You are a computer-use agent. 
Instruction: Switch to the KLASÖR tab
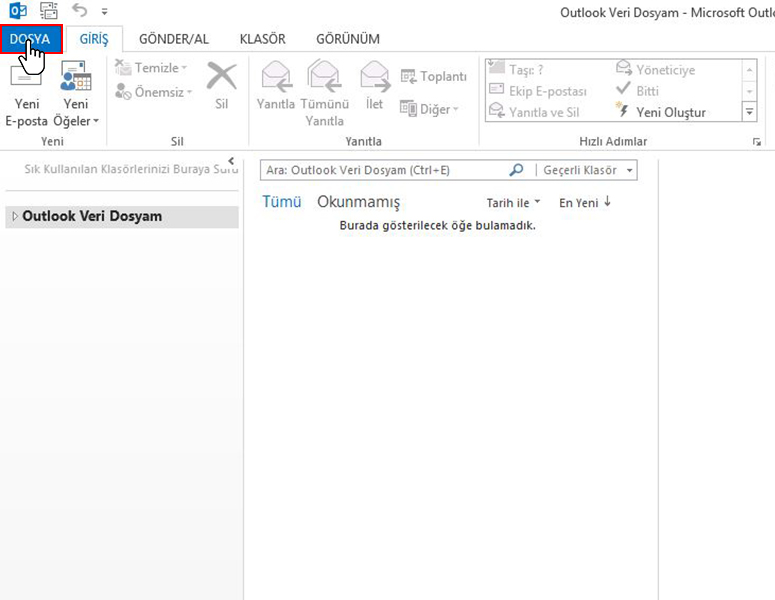click(262, 39)
